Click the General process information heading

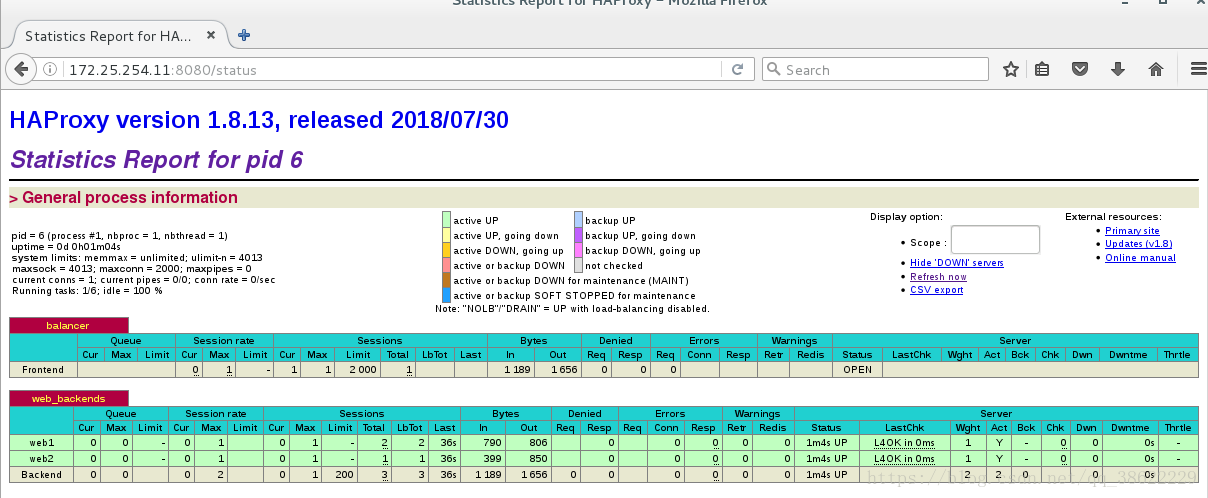(130, 197)
